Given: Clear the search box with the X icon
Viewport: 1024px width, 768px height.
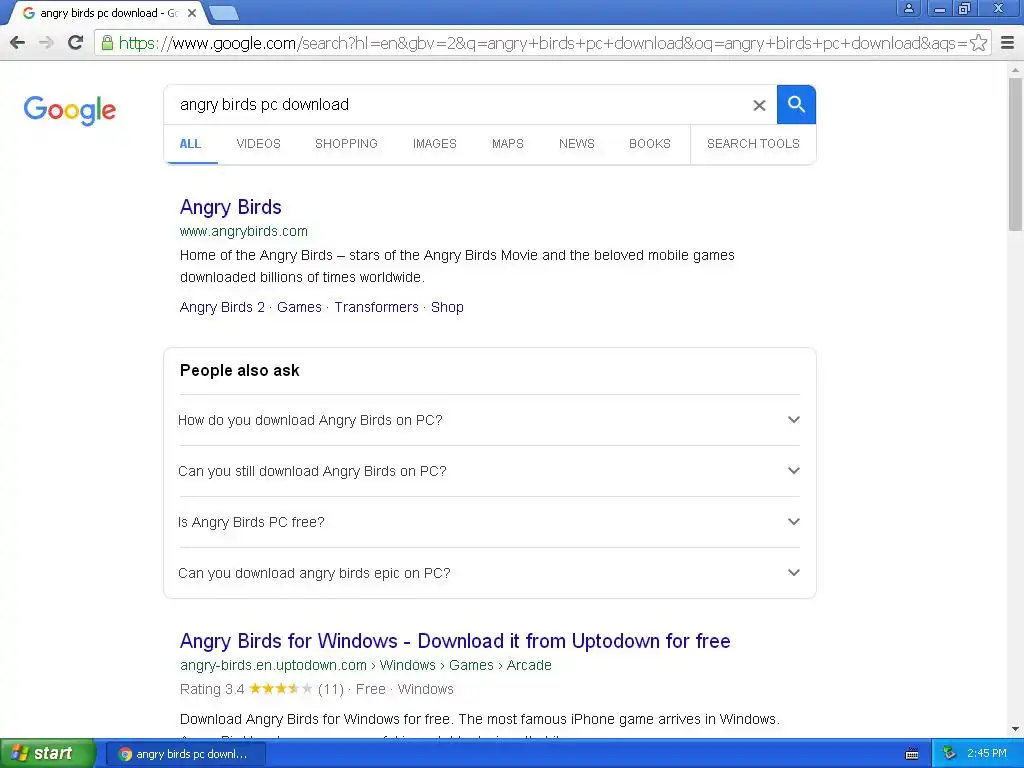Looking at the screenshot, I should (x=759, y=105).
